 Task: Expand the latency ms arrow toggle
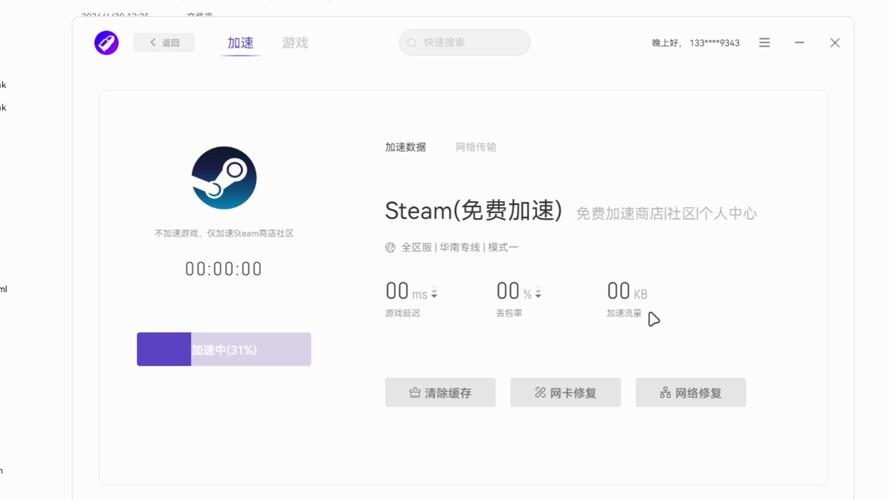click(434, 293)
